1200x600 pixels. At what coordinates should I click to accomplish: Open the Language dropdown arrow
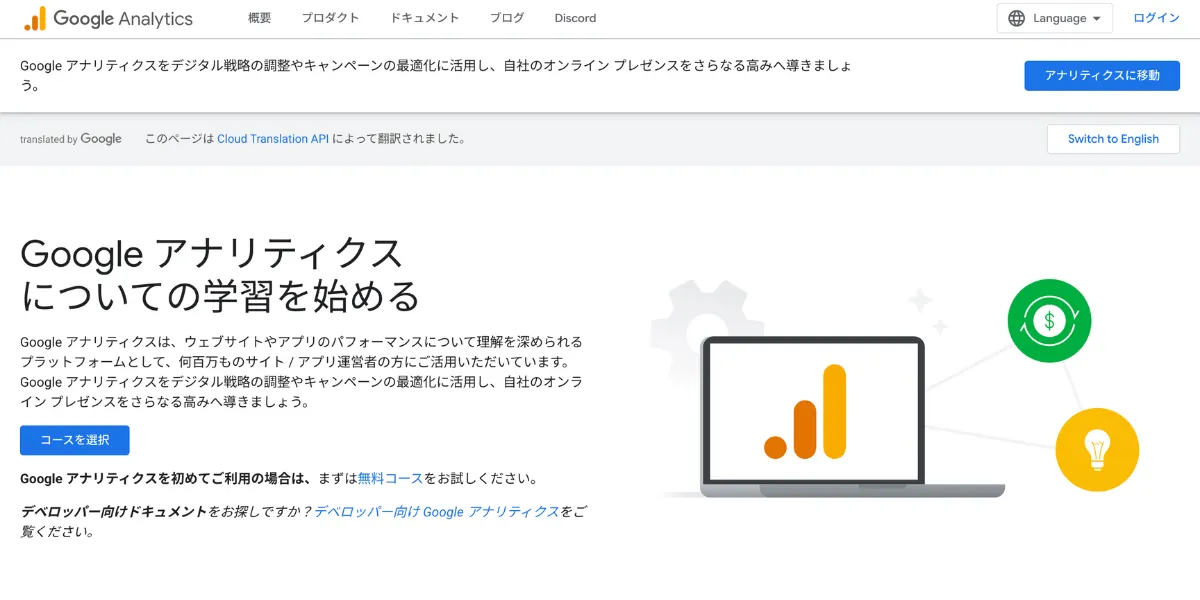tap(1097, 18)
